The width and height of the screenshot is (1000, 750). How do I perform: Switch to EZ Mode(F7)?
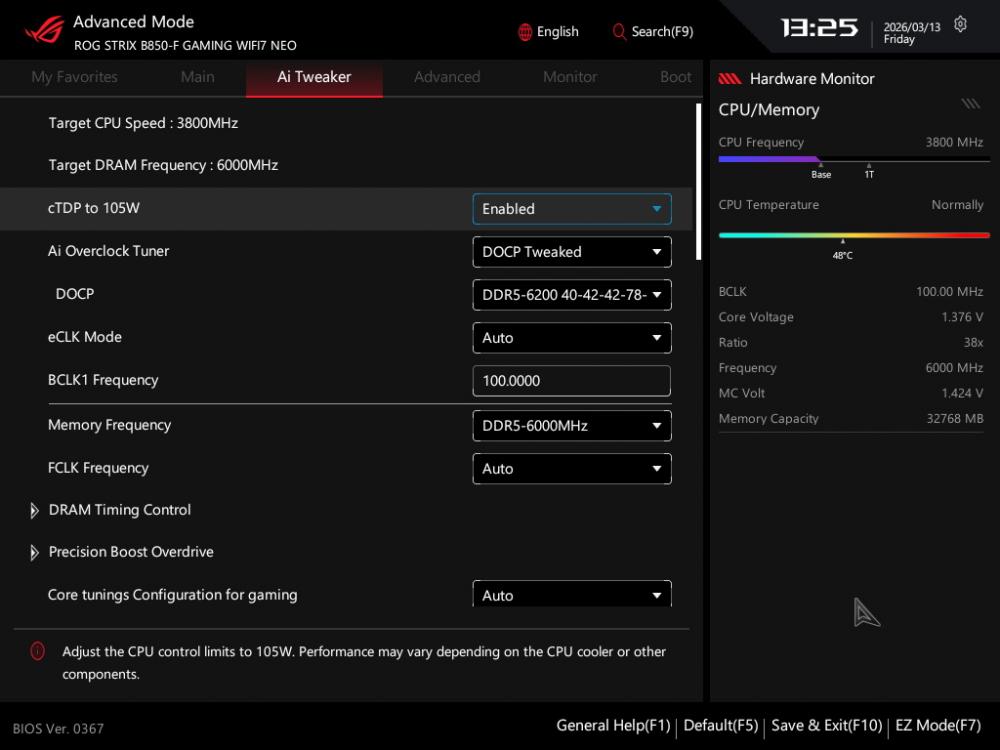click(x=938, y=725)
